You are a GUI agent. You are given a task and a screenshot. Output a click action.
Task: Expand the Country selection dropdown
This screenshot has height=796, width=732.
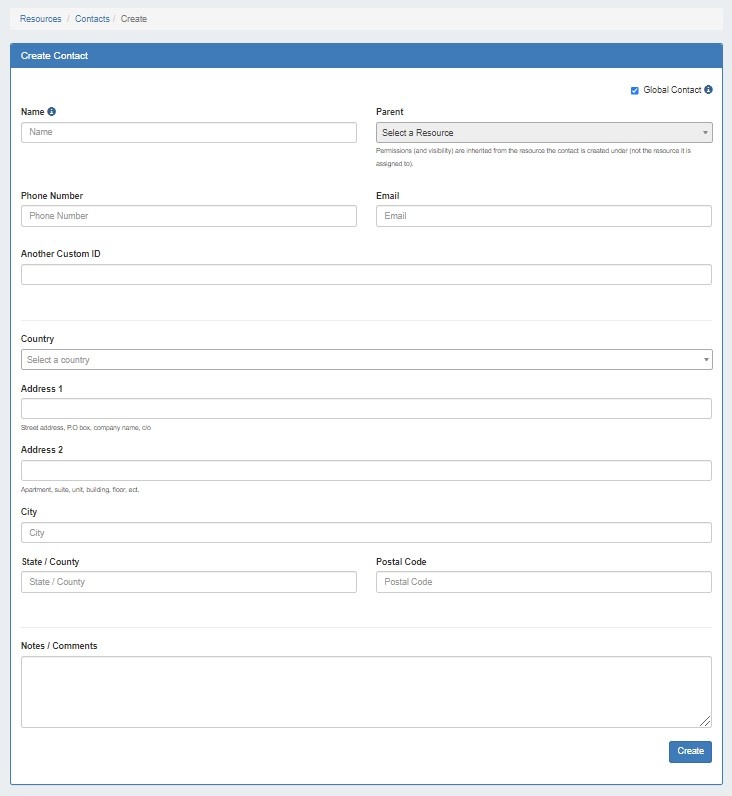366,360
